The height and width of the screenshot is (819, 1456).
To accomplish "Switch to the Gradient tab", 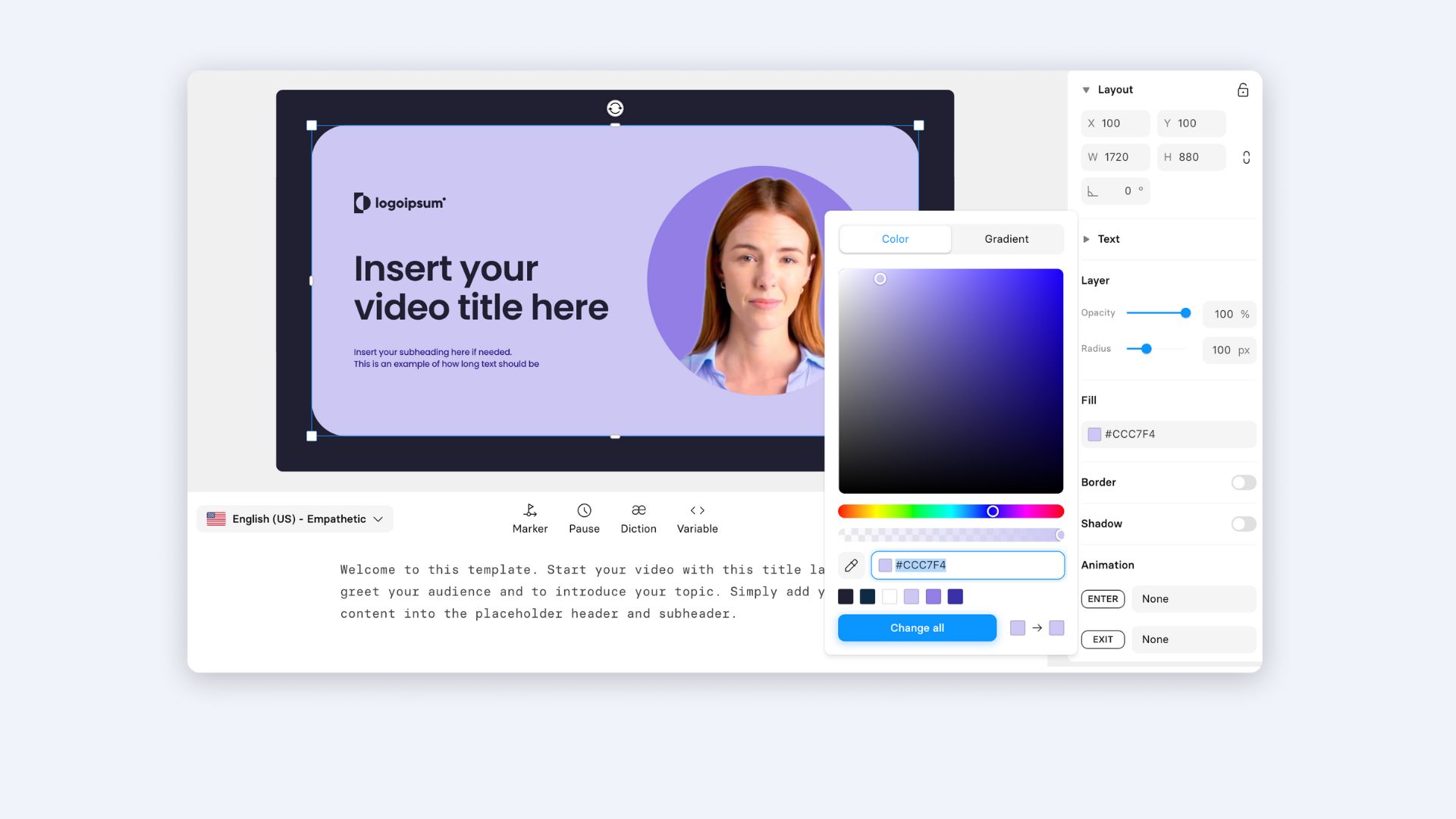I will click(1006, 240).
